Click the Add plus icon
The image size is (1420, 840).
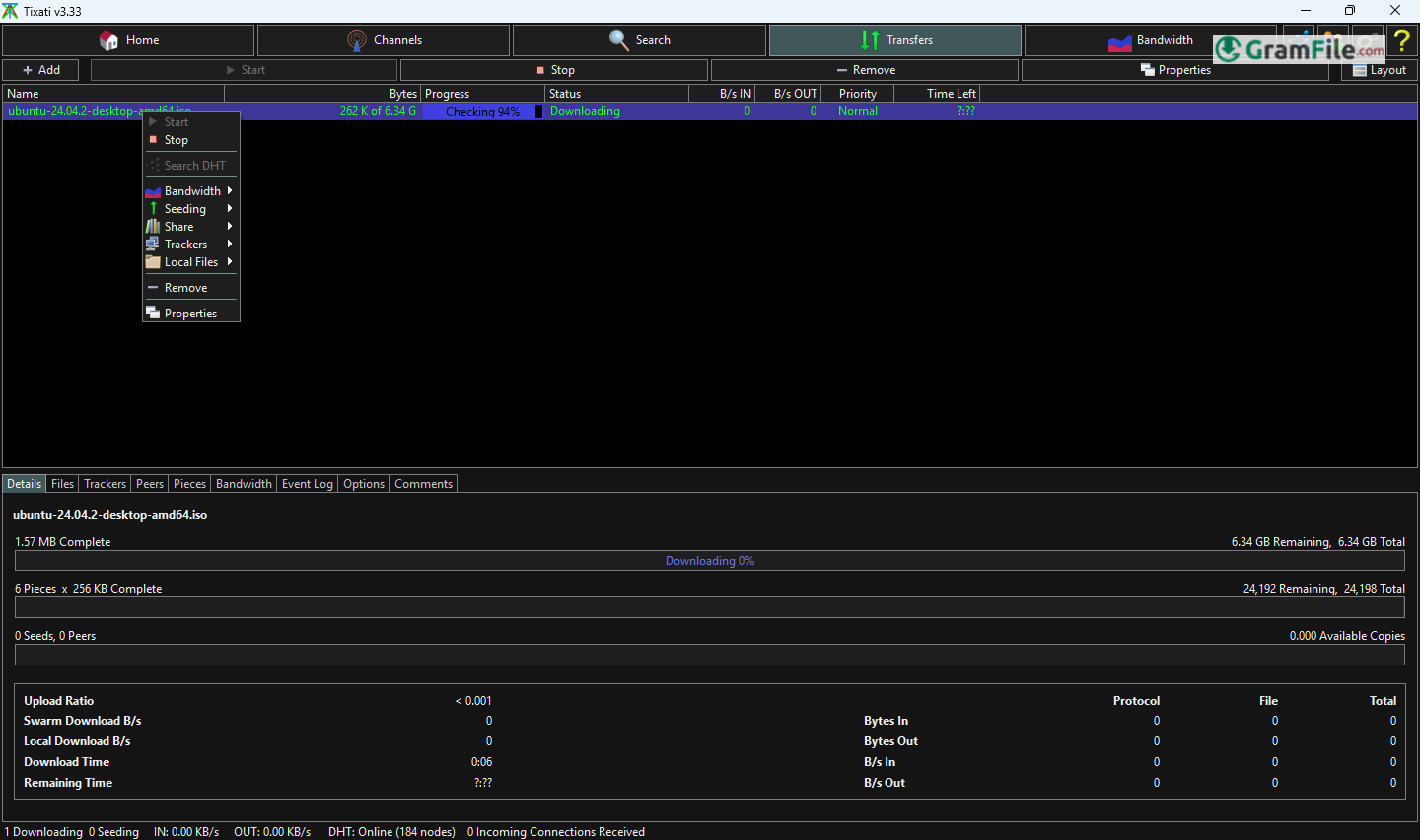coord(28,70)
